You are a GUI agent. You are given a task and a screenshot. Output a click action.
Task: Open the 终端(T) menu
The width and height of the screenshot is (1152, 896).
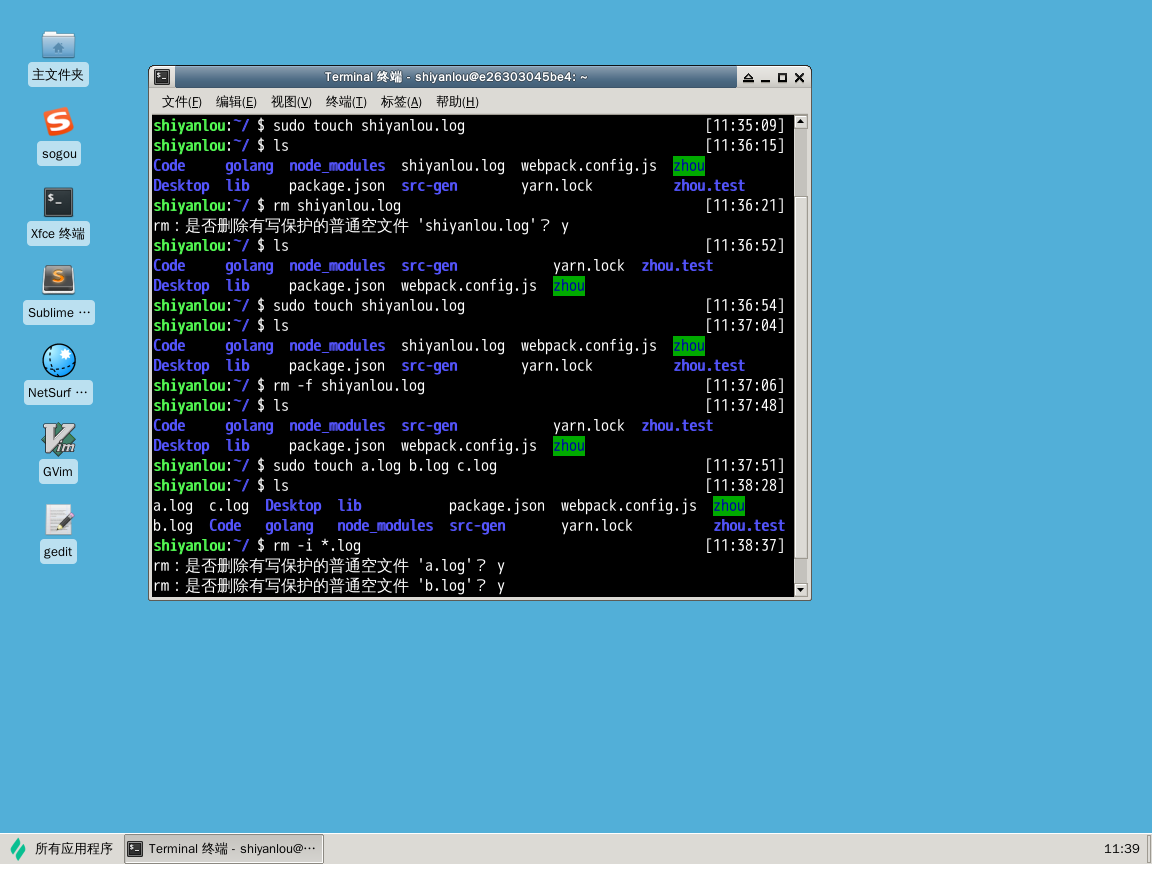(x=346, y=102)
